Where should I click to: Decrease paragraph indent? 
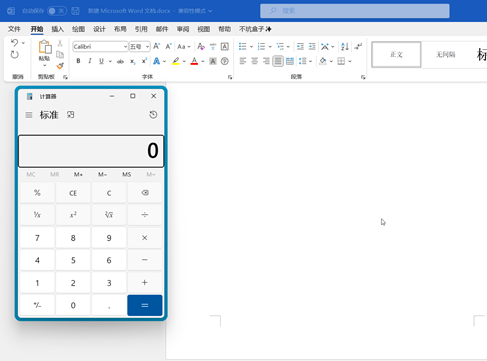click(300, 46)
